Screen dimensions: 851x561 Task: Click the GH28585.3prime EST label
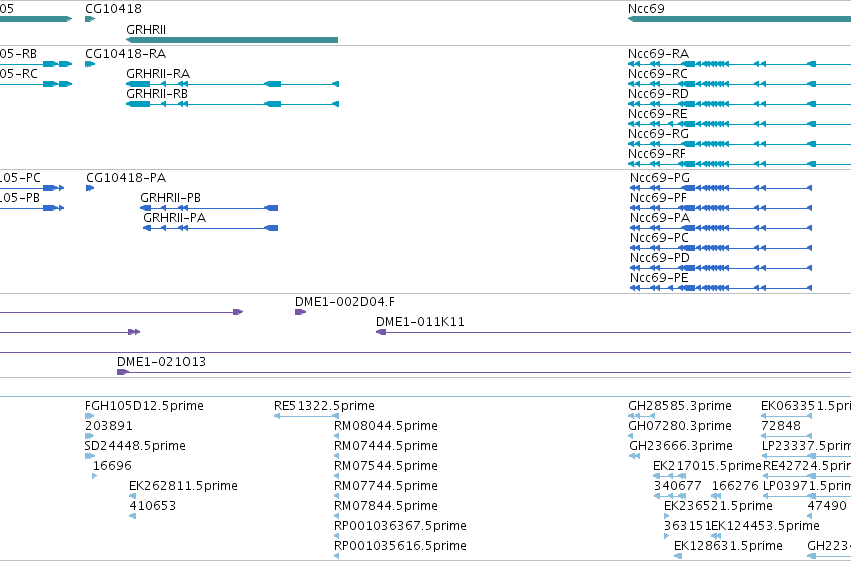(x=680, y=406)
